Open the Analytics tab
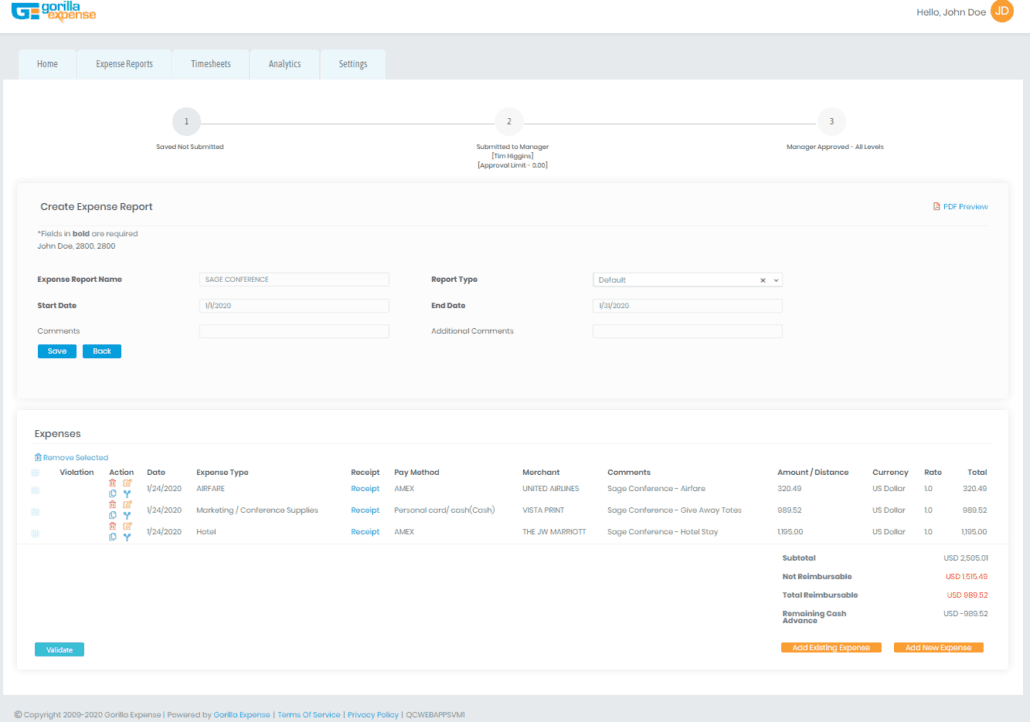The image size is (1030, 722). pos(284,63)
